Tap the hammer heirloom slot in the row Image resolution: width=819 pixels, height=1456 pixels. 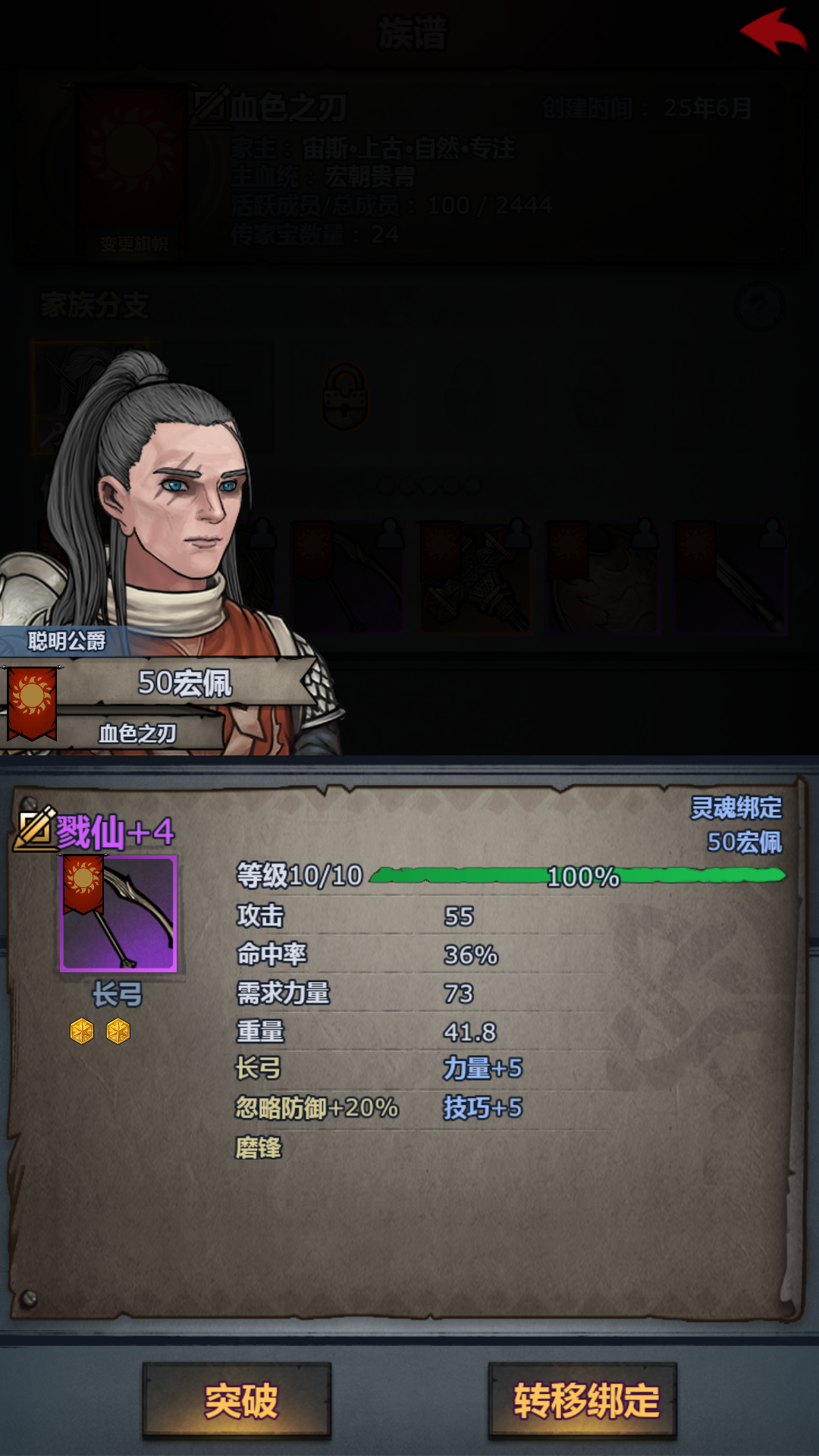pyautogui.click(x=476, y=576)
